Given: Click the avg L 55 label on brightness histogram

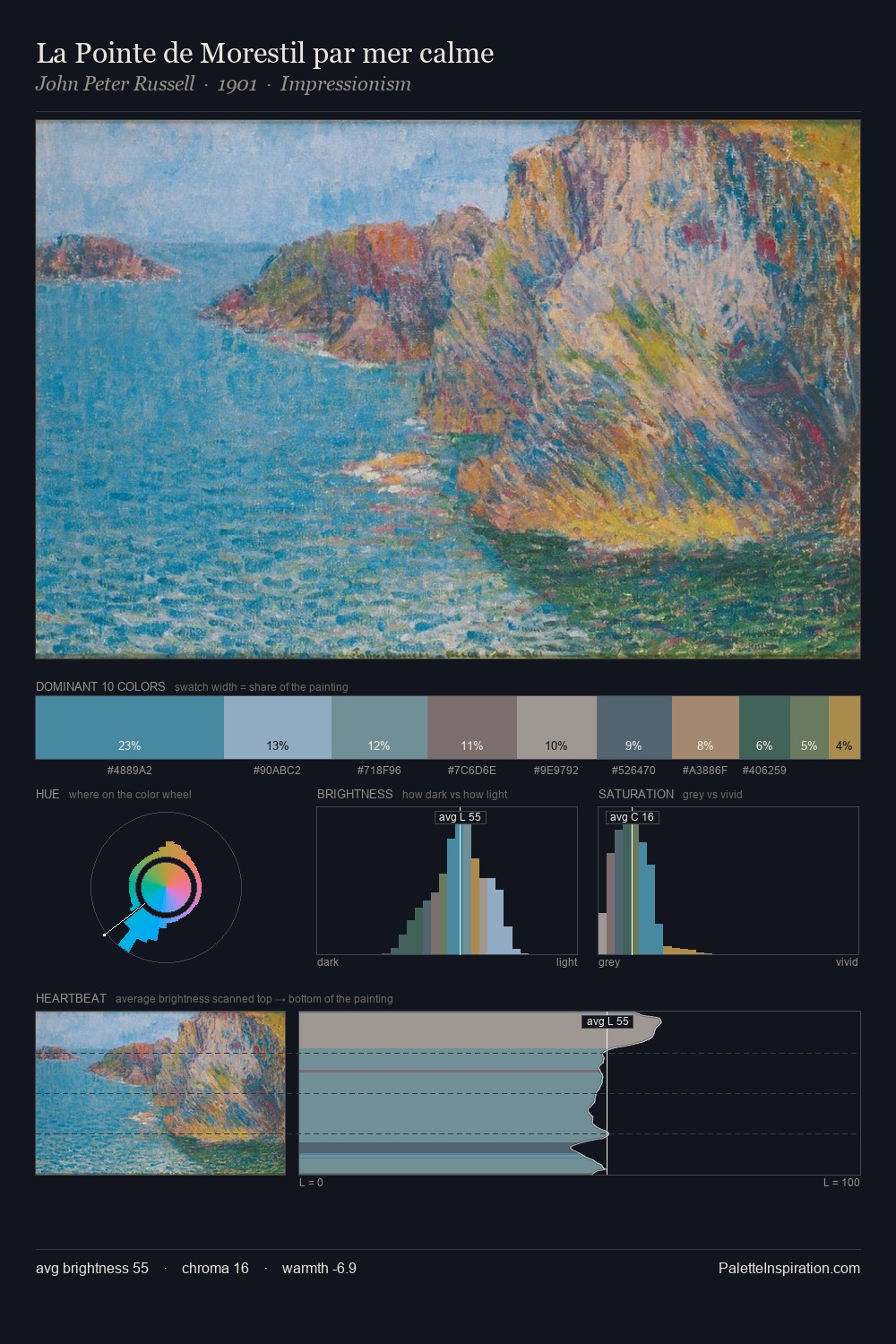Looking at the screenshot, I should pos(461,817).
